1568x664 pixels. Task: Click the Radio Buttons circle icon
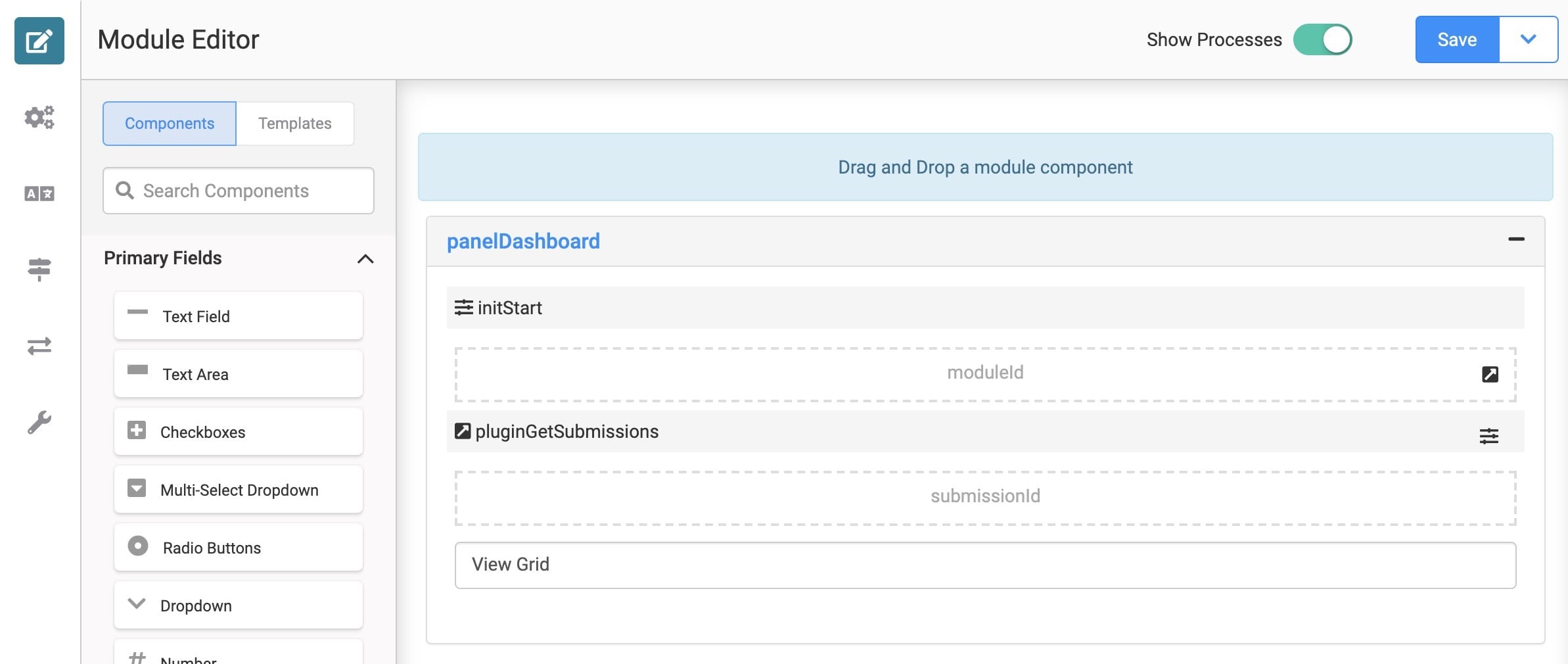click(137, 546)
